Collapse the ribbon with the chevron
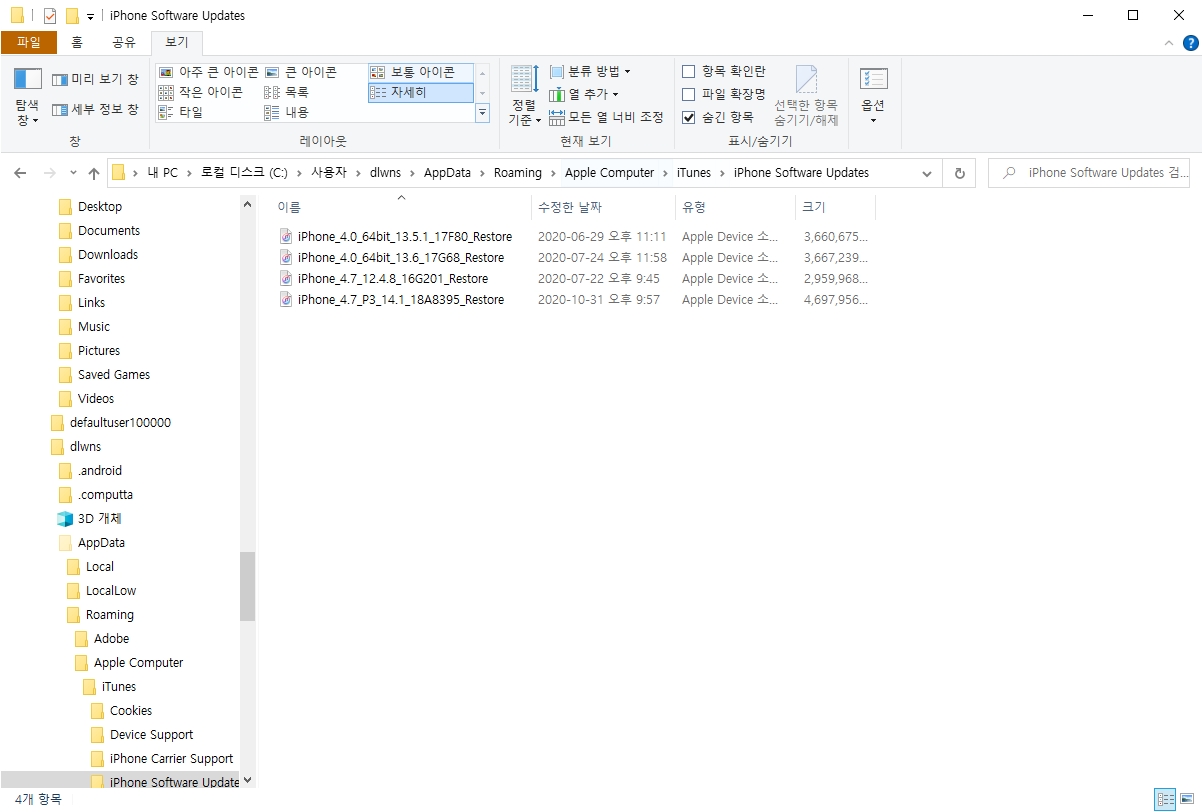The image size is (1203, 812). coord(1169,43)
